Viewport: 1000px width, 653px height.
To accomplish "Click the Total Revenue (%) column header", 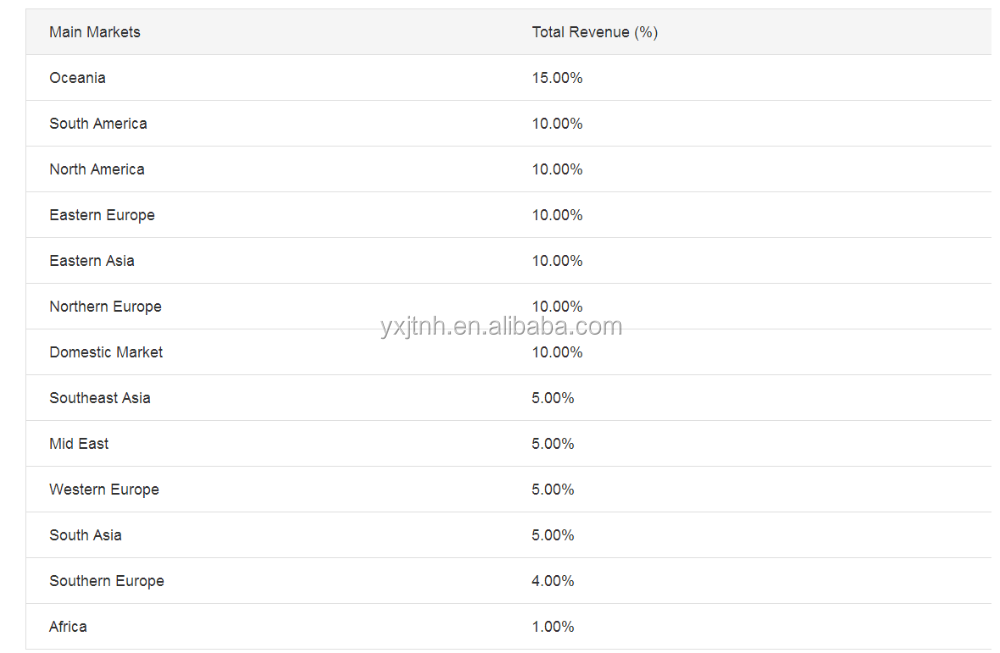I will [594, 32].
